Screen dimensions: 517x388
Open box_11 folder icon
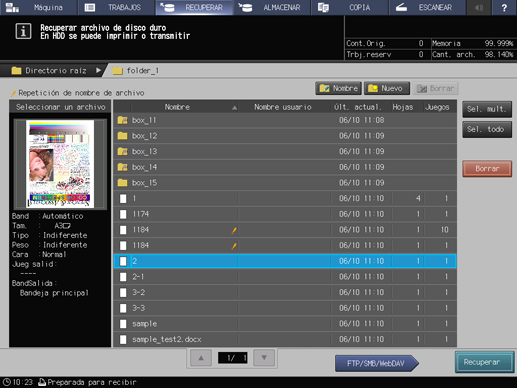click(x=122, y=120)
